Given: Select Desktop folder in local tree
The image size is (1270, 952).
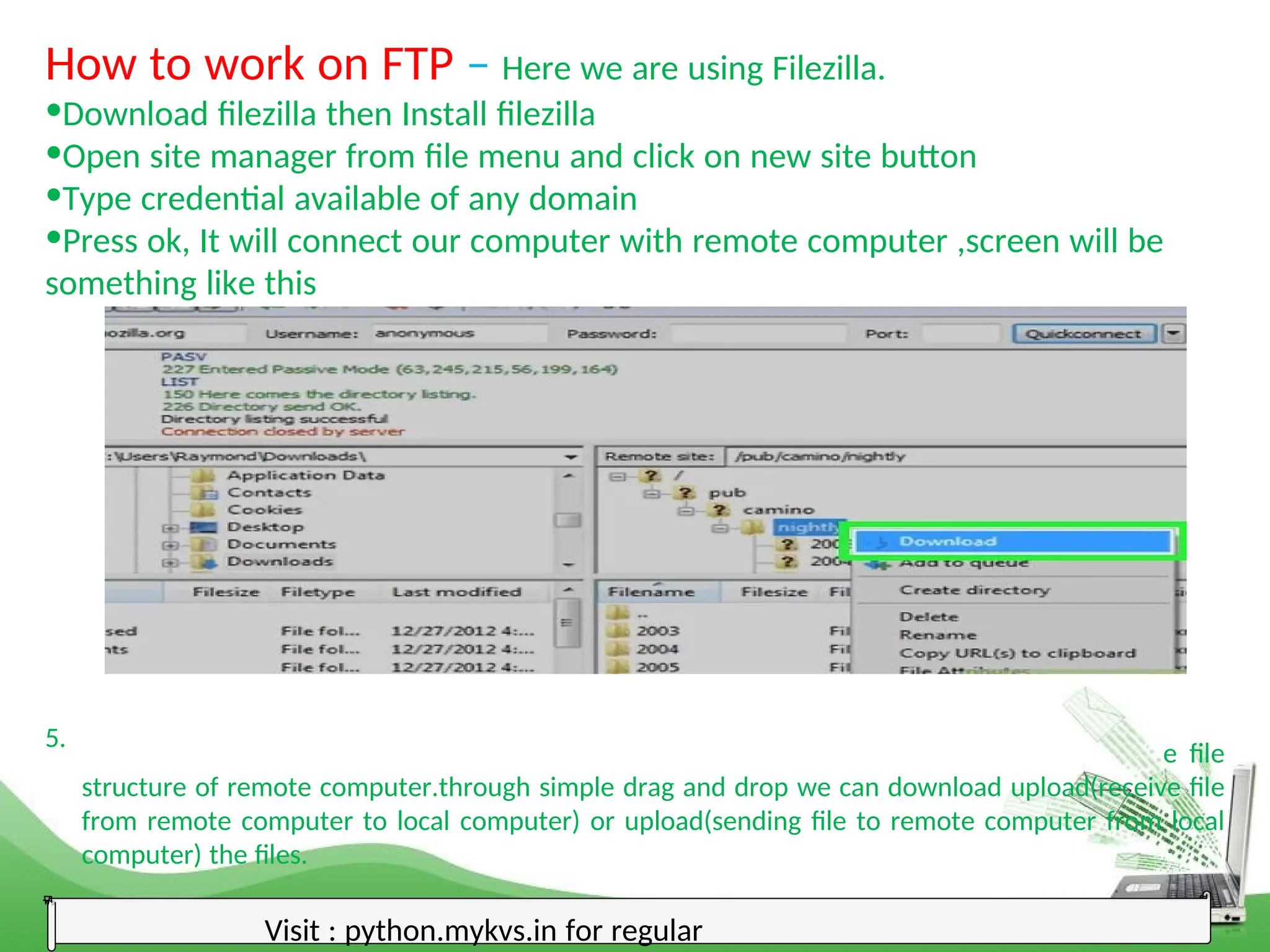Looking at the screenshot, I should 266,527.
